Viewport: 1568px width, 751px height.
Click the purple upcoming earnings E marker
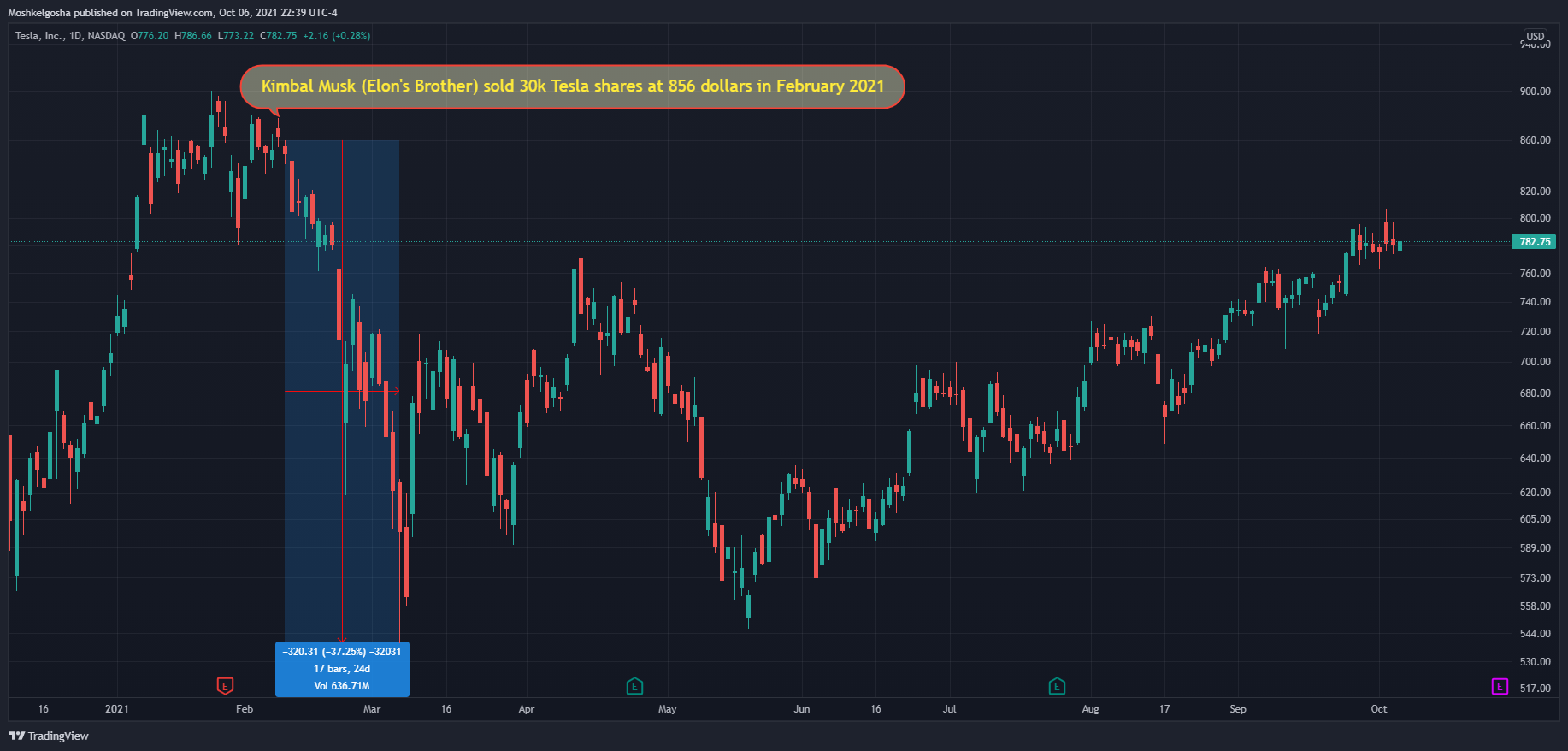click(1500, 686)
